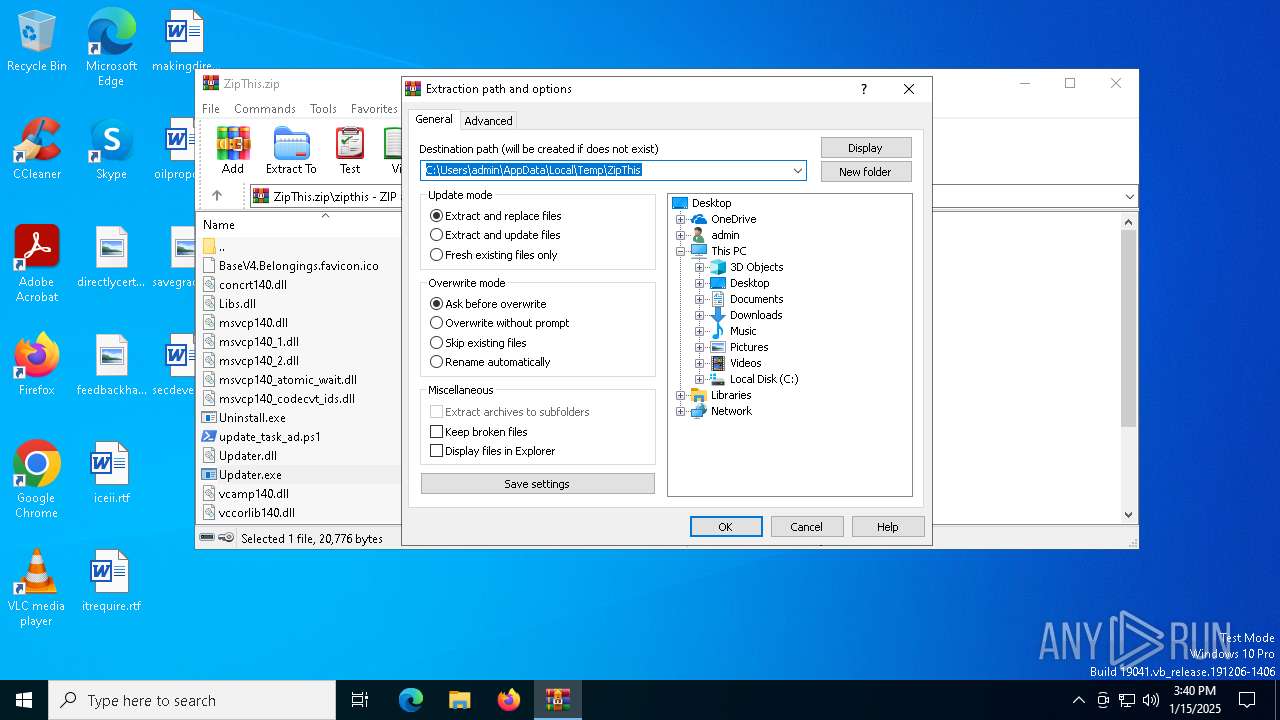Select Skip existing files option

click(478, 343)
